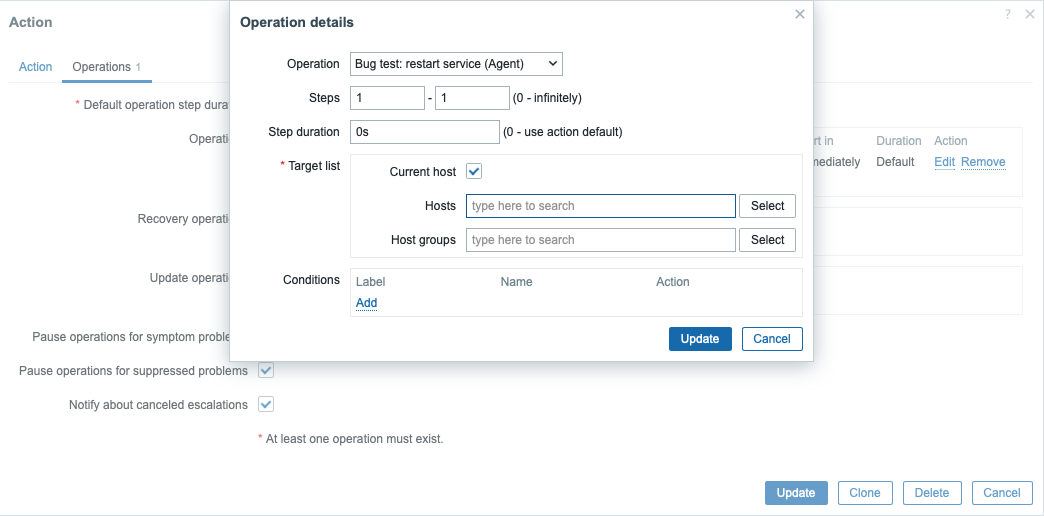
Task: Click the Edit link for the operation
Action: click(944, 162)
